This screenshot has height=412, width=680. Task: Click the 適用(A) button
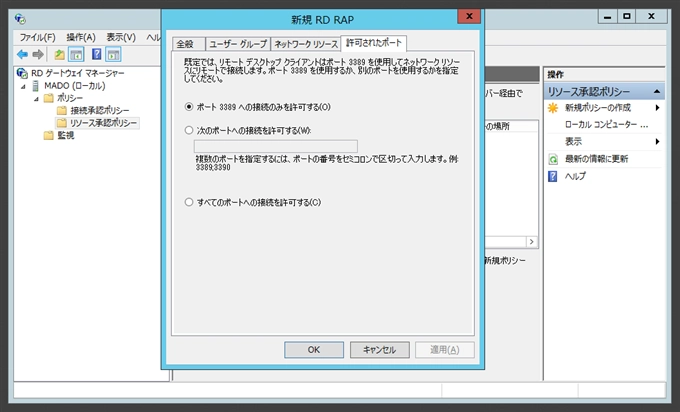coord(445,350)
